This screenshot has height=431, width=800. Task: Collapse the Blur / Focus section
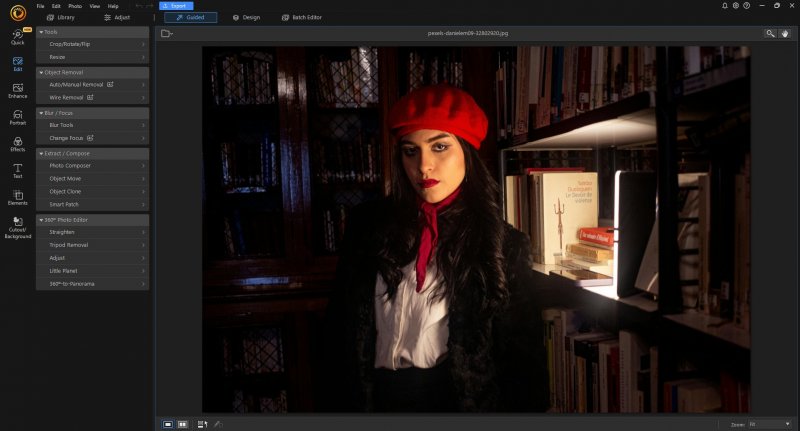coord(92,113)
